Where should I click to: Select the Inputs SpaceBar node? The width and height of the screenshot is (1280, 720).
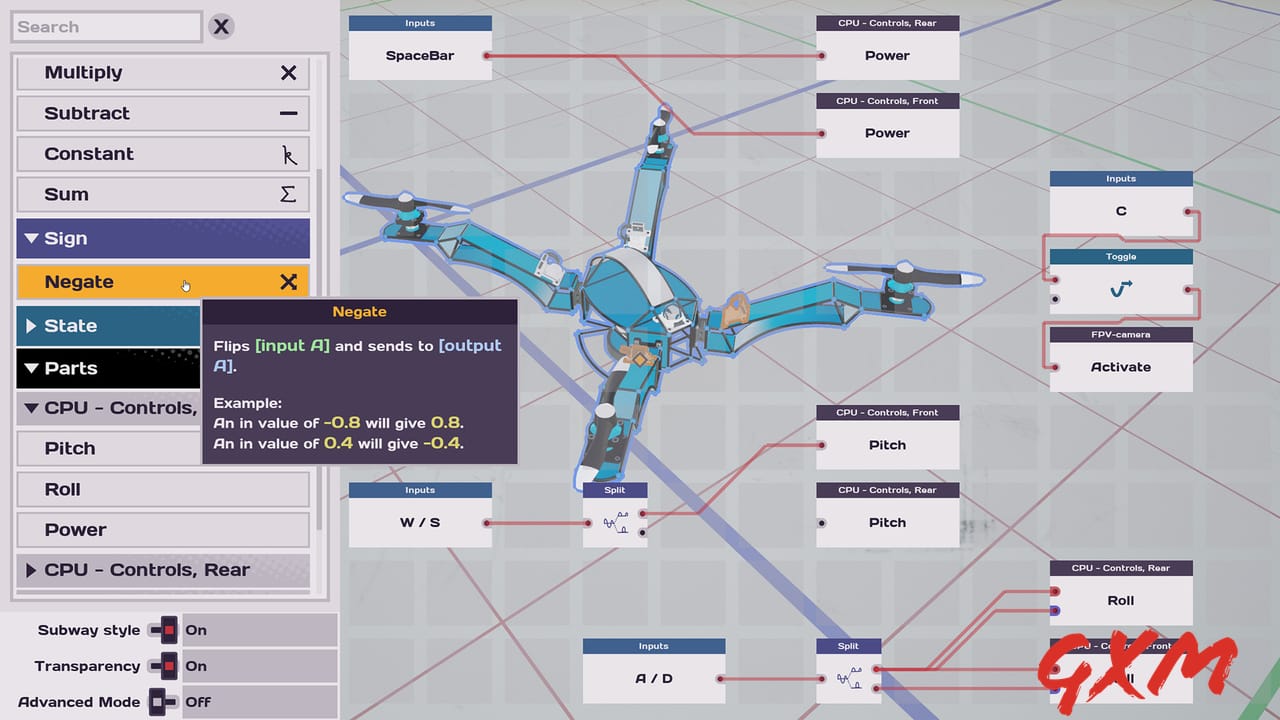click(x=419, y=55)
